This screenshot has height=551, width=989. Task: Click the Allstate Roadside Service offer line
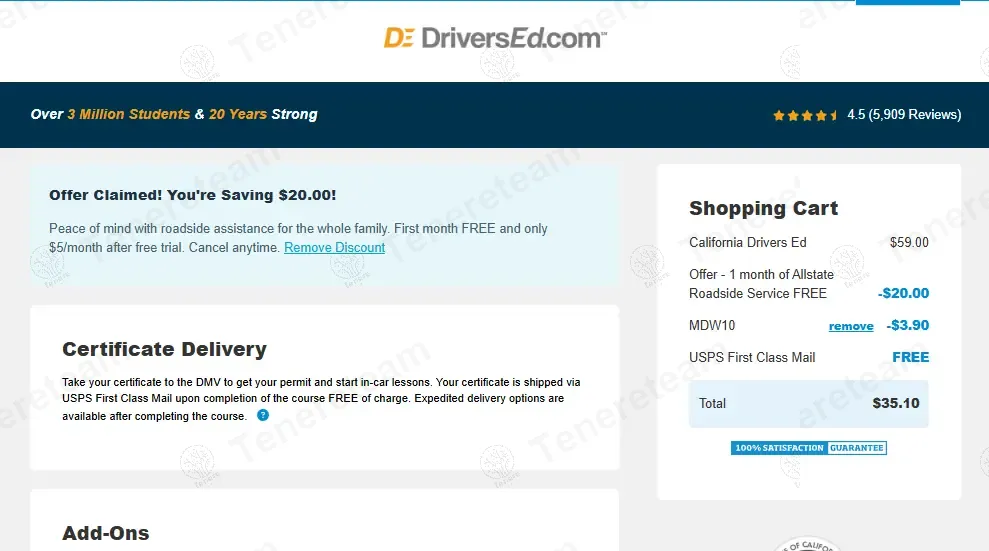pos(760,284)
